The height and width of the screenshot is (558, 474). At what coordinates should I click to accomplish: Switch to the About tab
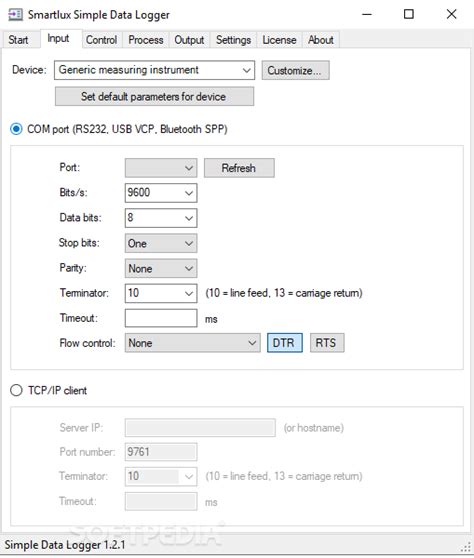click(x=321, y=40)
